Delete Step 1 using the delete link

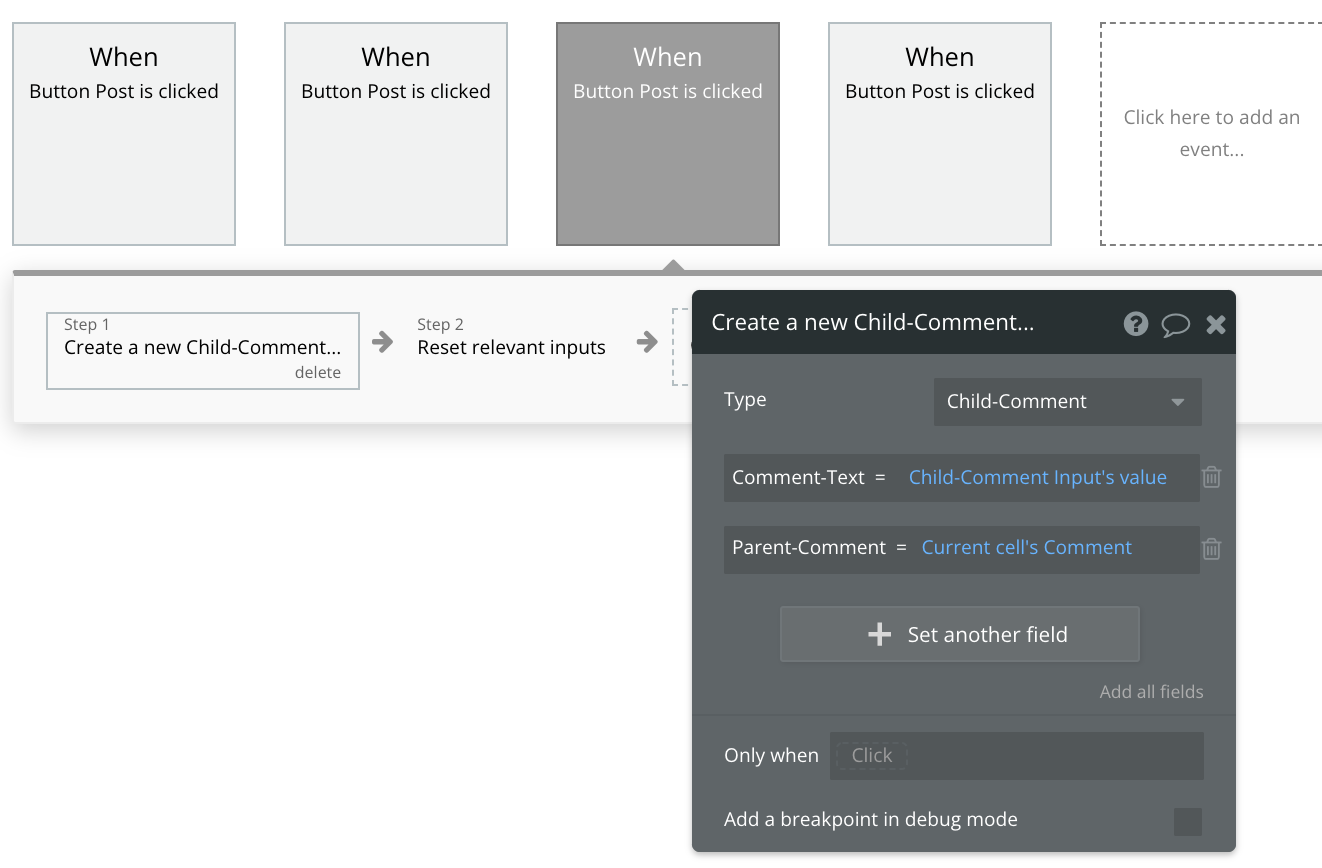coord(318,372)
